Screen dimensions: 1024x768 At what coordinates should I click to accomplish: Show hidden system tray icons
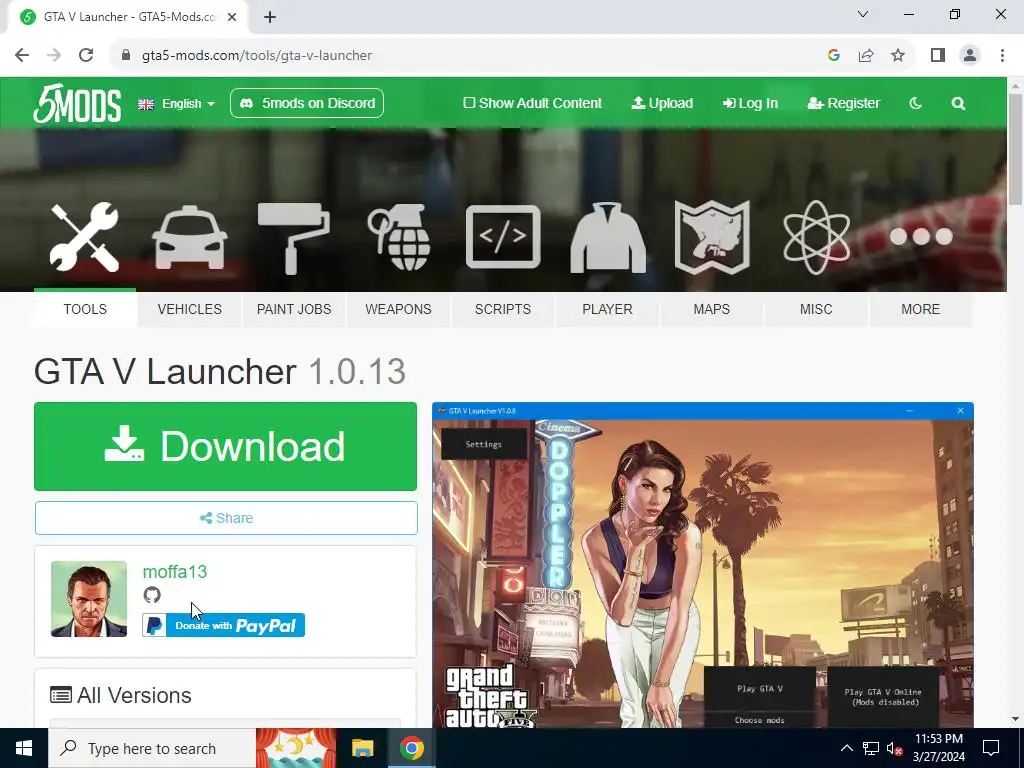(x=846, y=748)
